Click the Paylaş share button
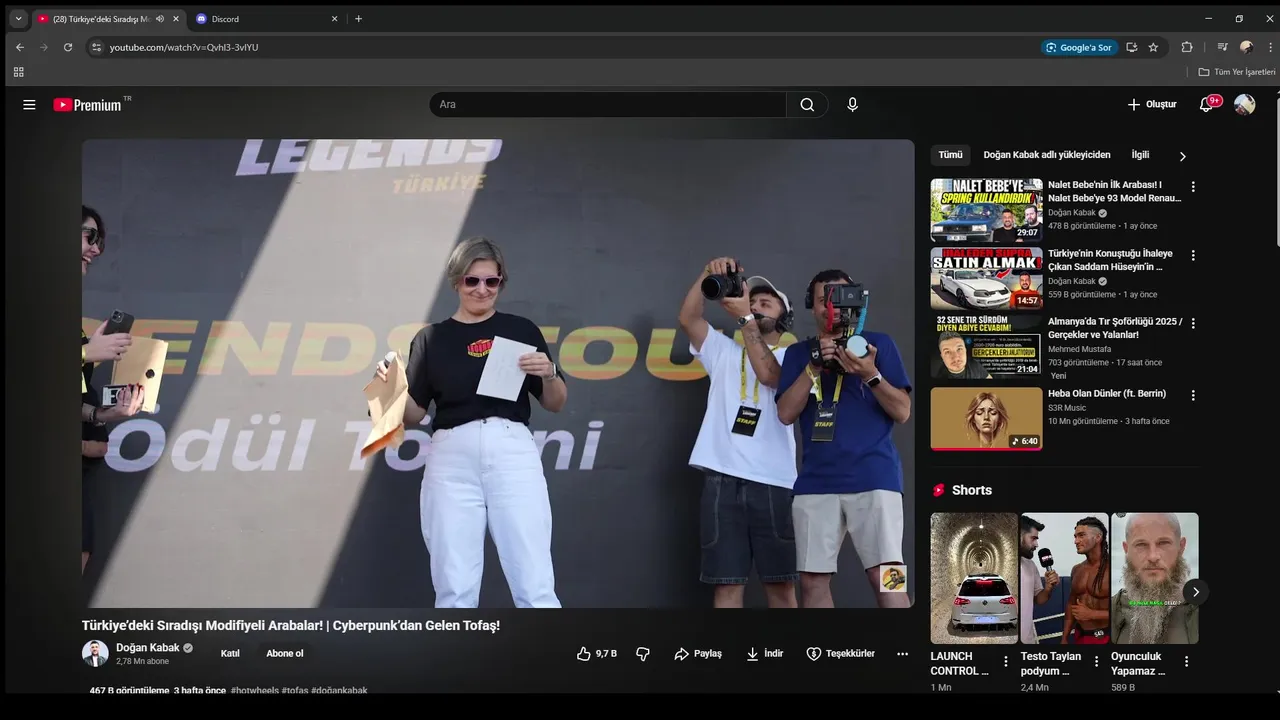The height and width of the screenshot is (720, 1280). click(x=697, y=653)
